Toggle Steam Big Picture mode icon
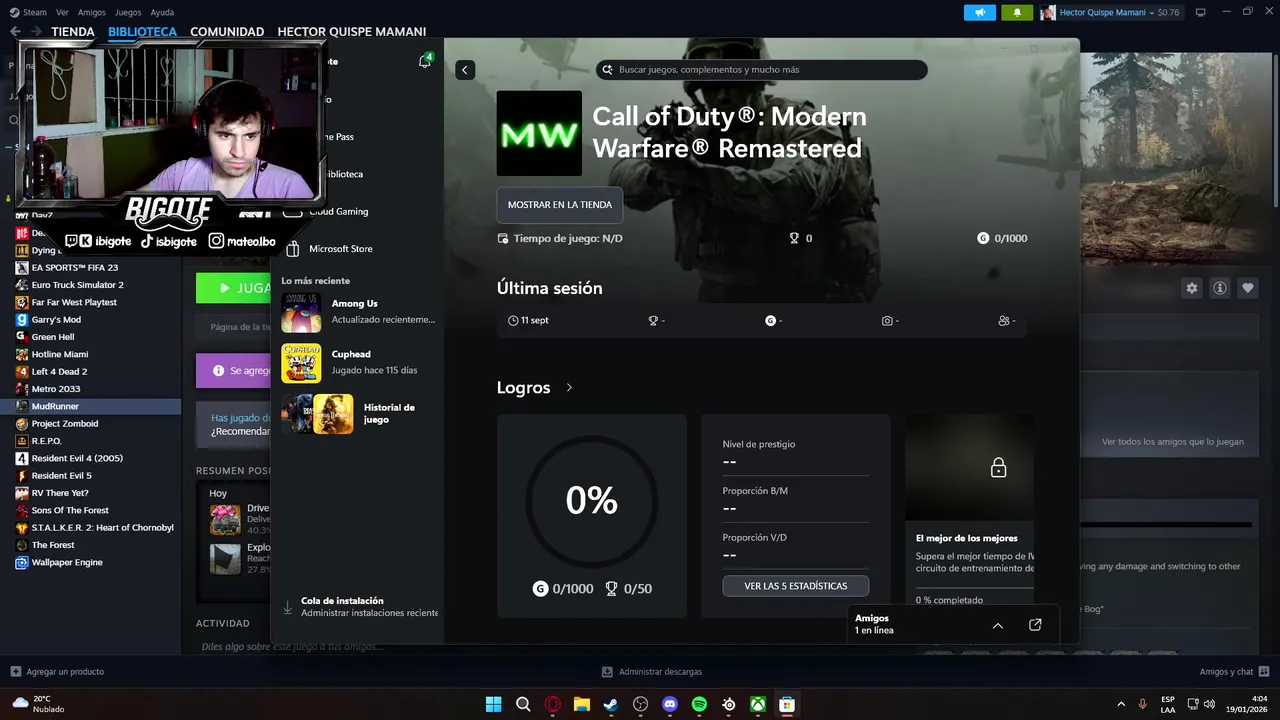The width and height of the screenshot is (1280, 720). tap(1201, 12)
